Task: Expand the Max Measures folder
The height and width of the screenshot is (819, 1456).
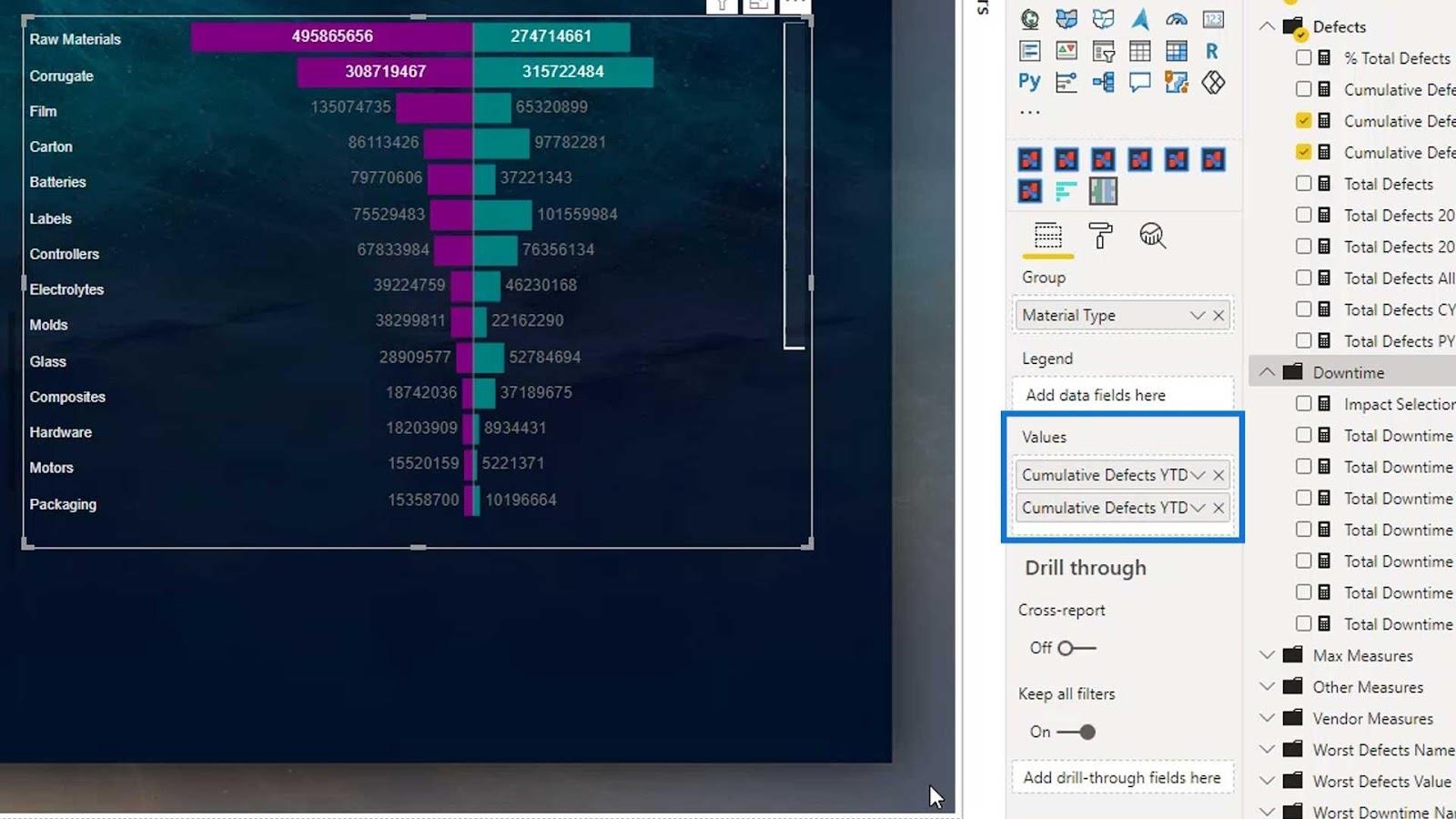Action: pos(1267,655)
